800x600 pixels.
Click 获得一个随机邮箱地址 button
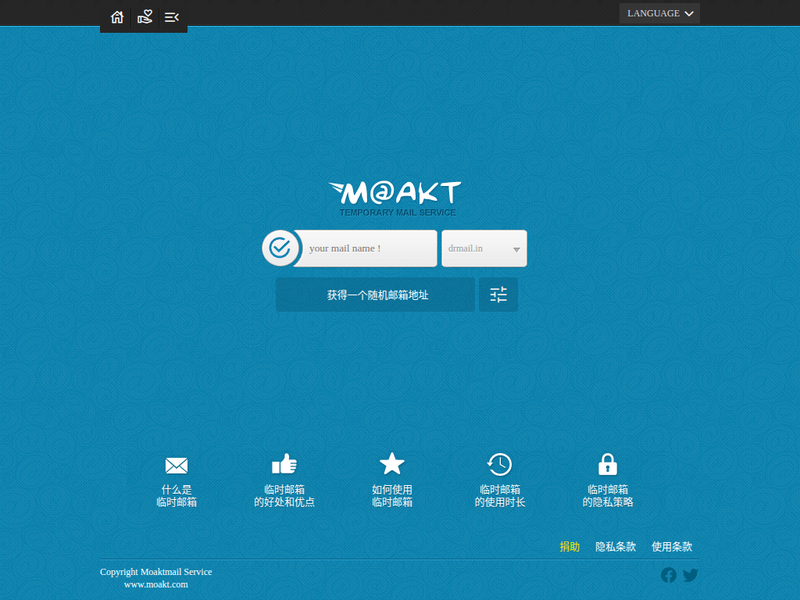pos(376,295)
